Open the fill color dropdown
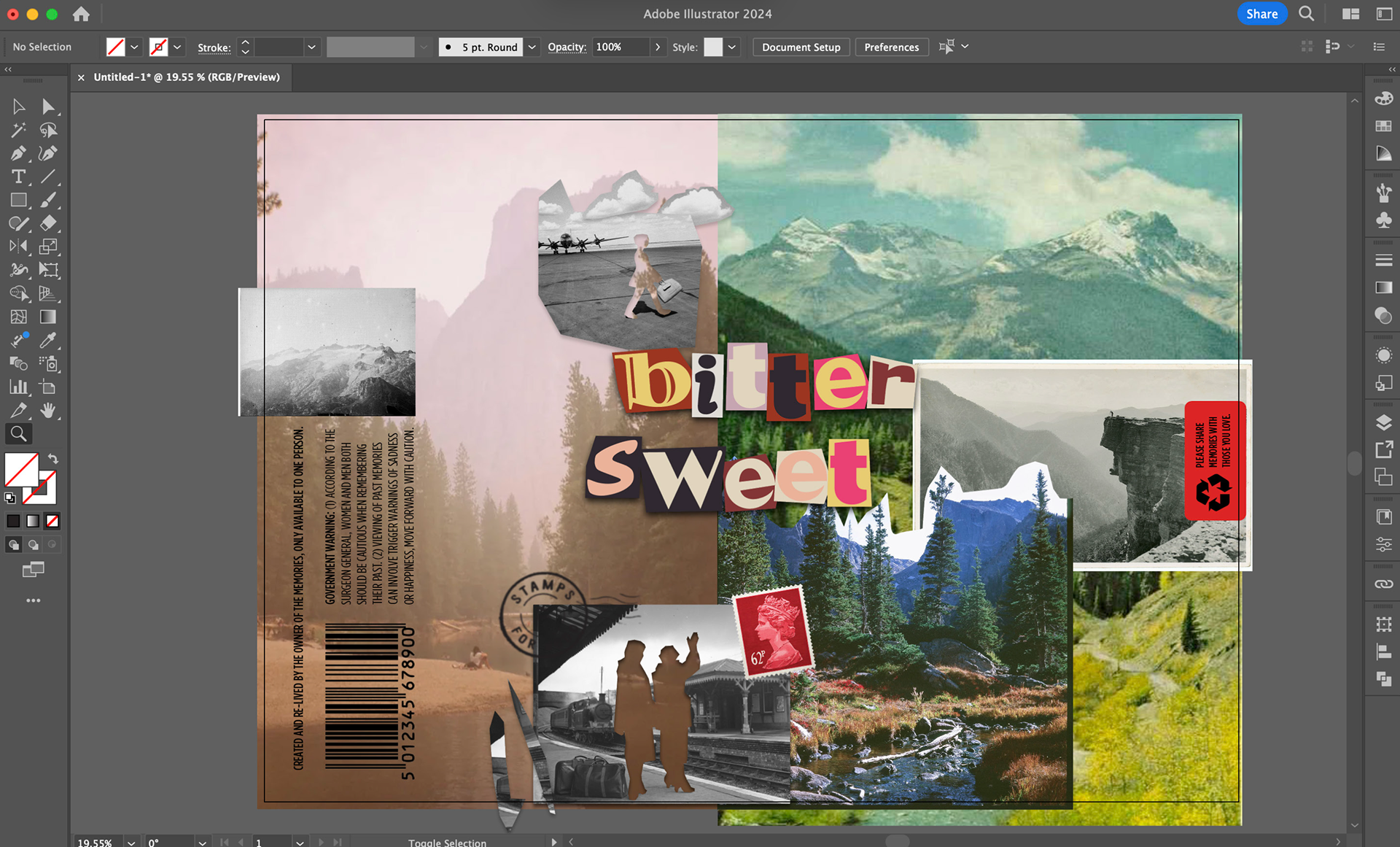1400x847 pixels. [134, 47]
